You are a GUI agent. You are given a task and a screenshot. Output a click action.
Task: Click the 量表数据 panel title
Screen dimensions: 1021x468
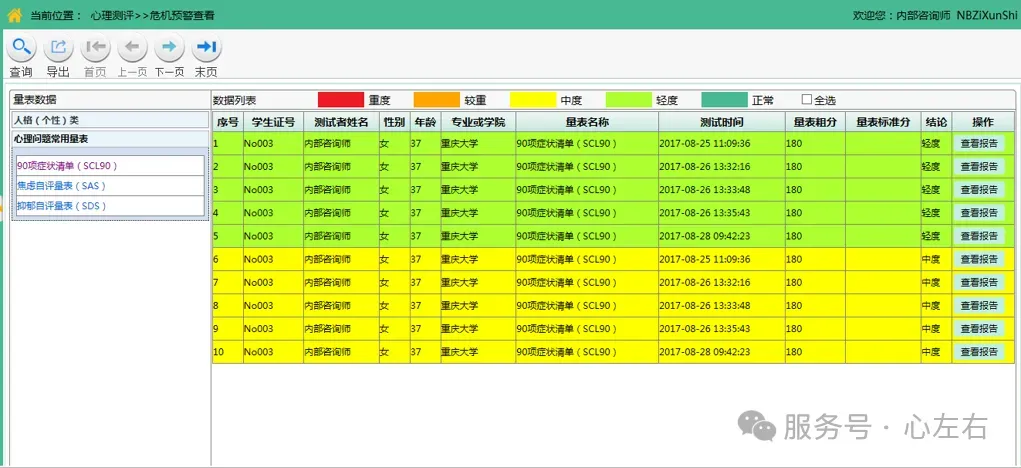click(35, 100)
